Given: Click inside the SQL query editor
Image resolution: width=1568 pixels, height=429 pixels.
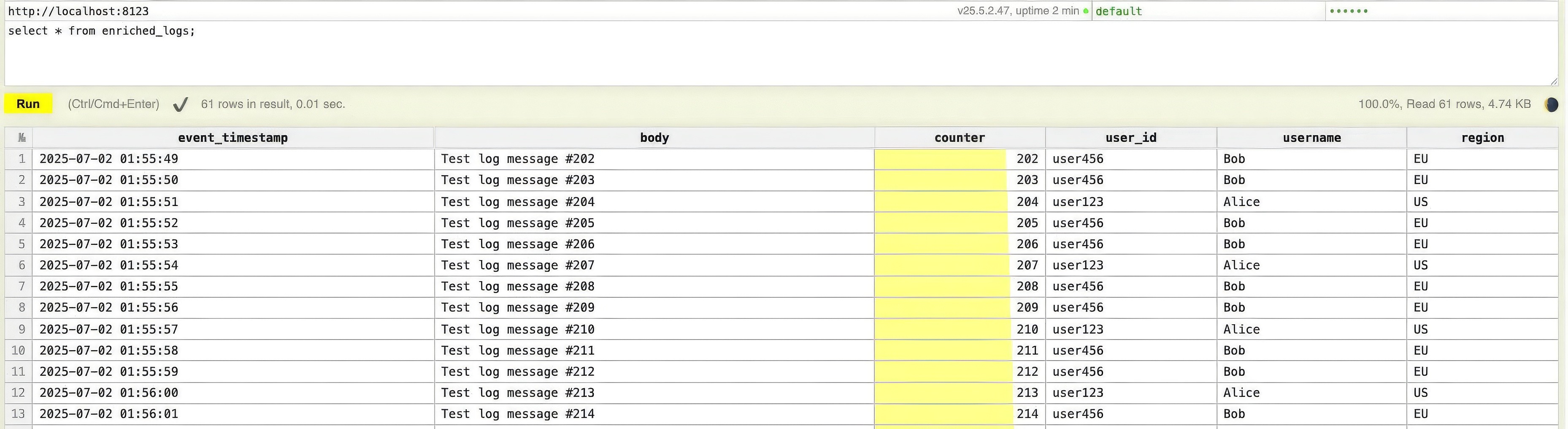Looking at the screenshot, I should pyautogui.click(x=781, y=54).
